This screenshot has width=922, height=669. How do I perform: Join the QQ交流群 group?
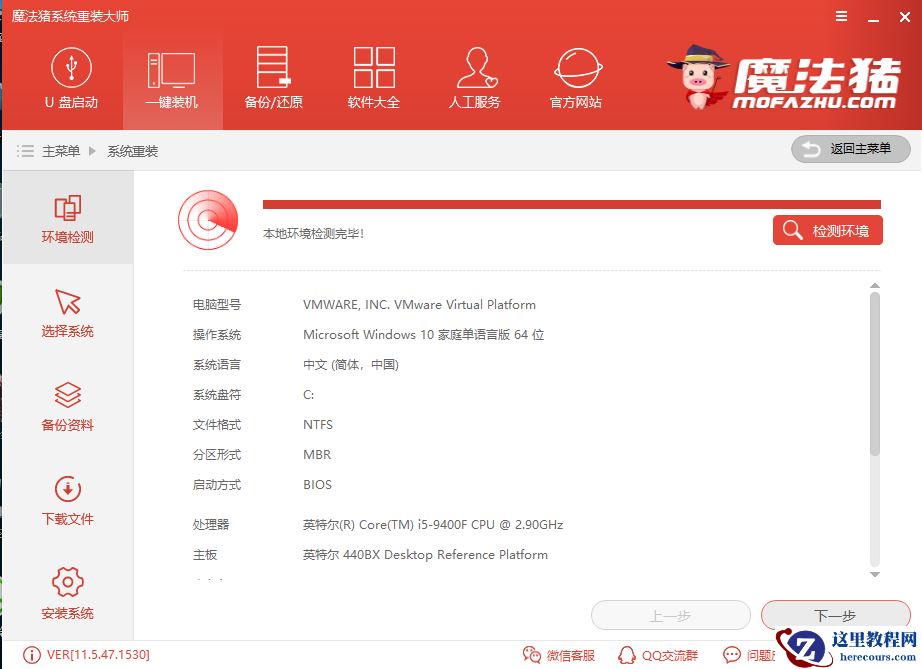pyautogui.click(x=658, y=655)
